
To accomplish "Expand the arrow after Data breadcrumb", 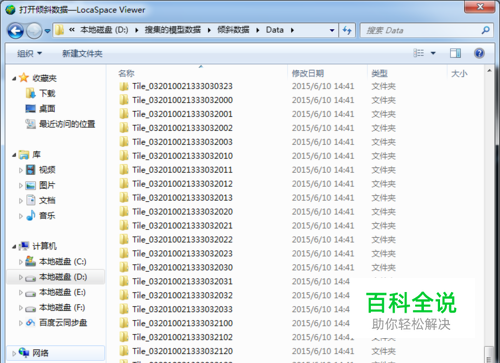I will tap(292, 30).
